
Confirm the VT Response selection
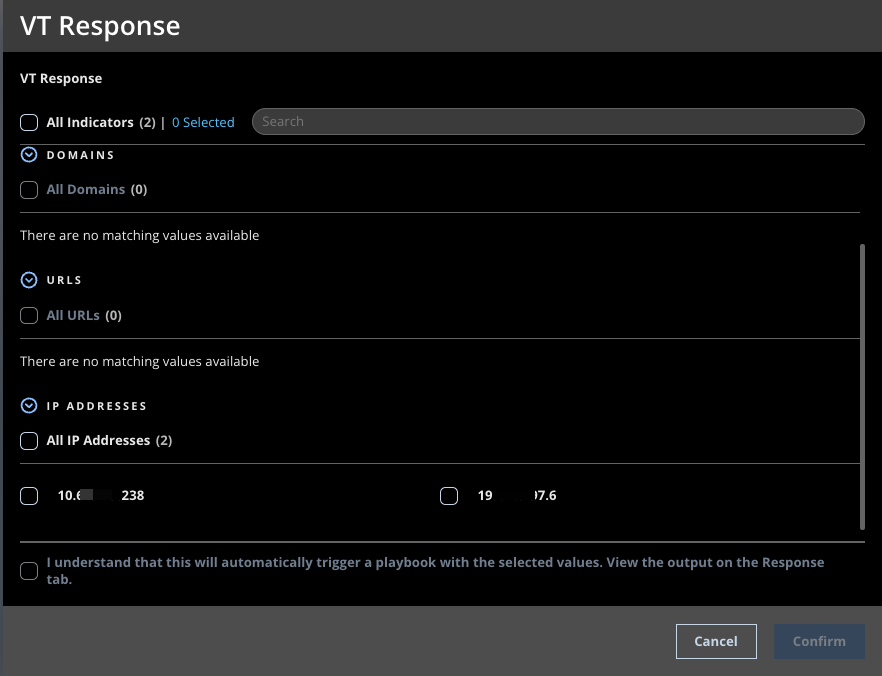pyautogui.click(x=819, y=641)
